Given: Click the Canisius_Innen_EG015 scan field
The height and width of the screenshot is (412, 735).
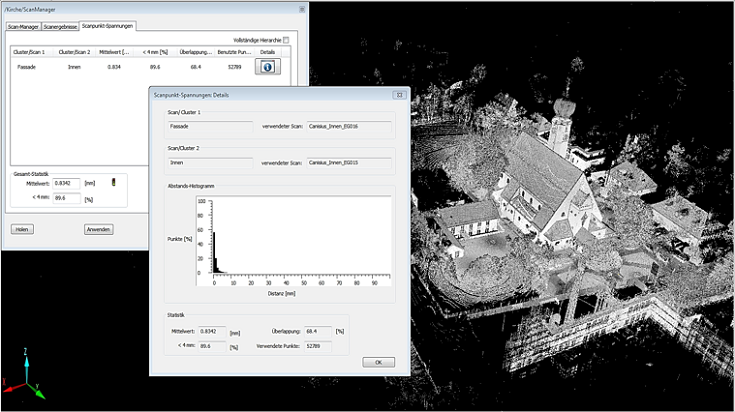Looking at the screenshot, I should pos(349,163).
